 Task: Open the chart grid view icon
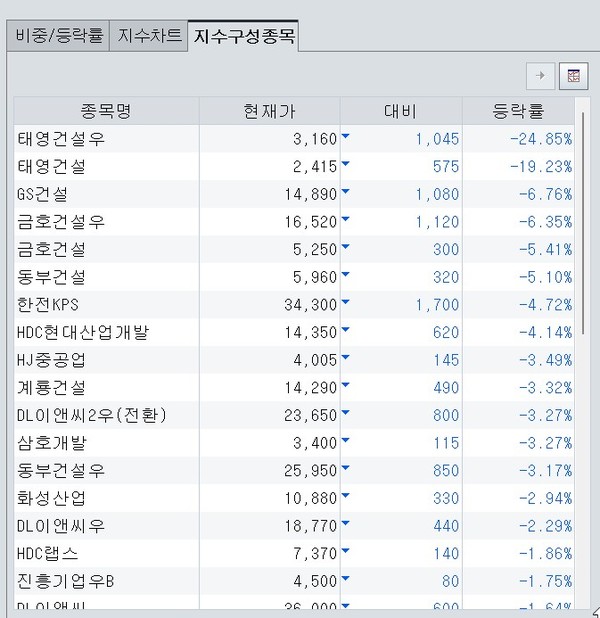(573, 75)
